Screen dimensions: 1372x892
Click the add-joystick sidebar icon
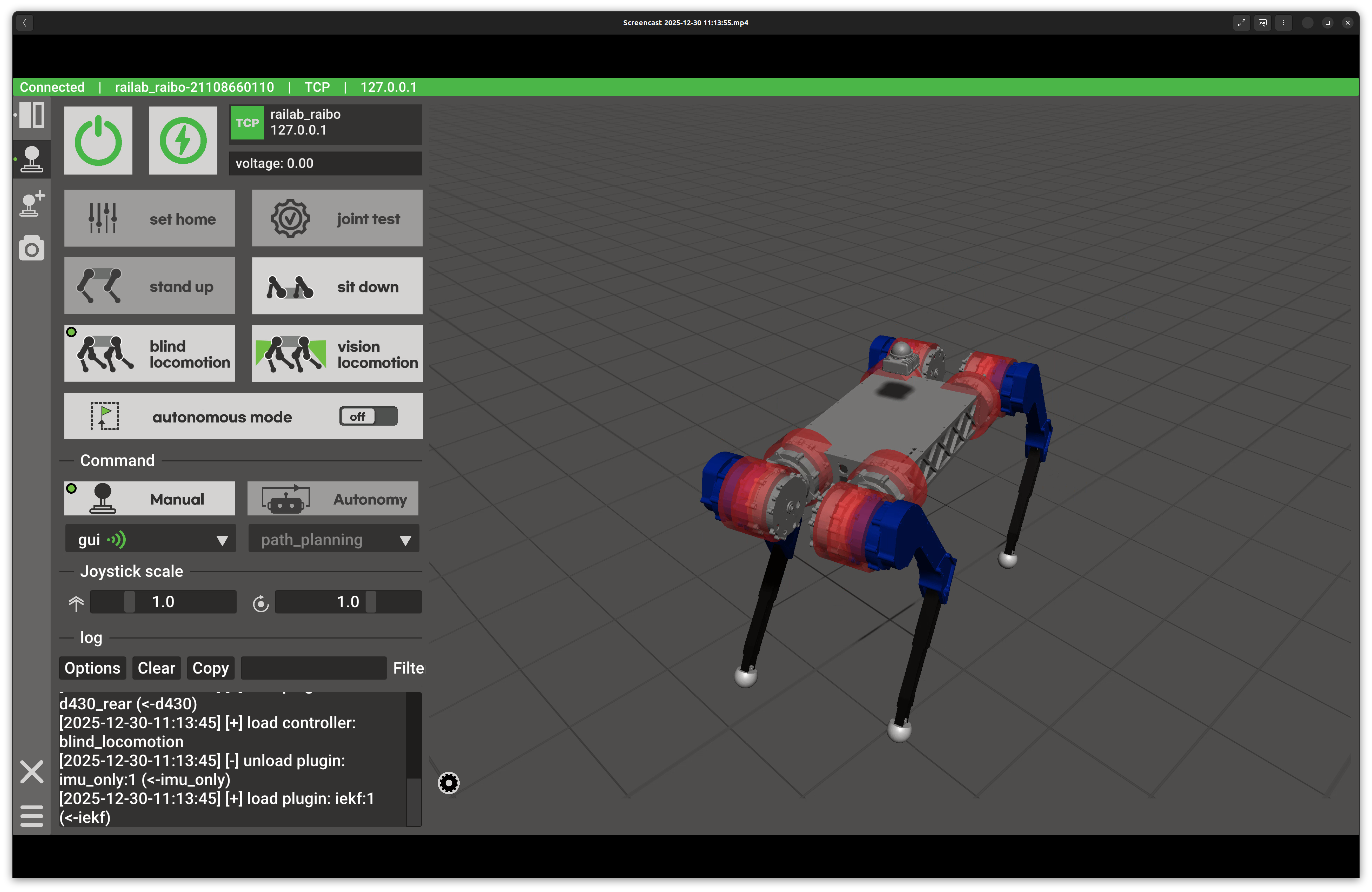click(31, 204)
